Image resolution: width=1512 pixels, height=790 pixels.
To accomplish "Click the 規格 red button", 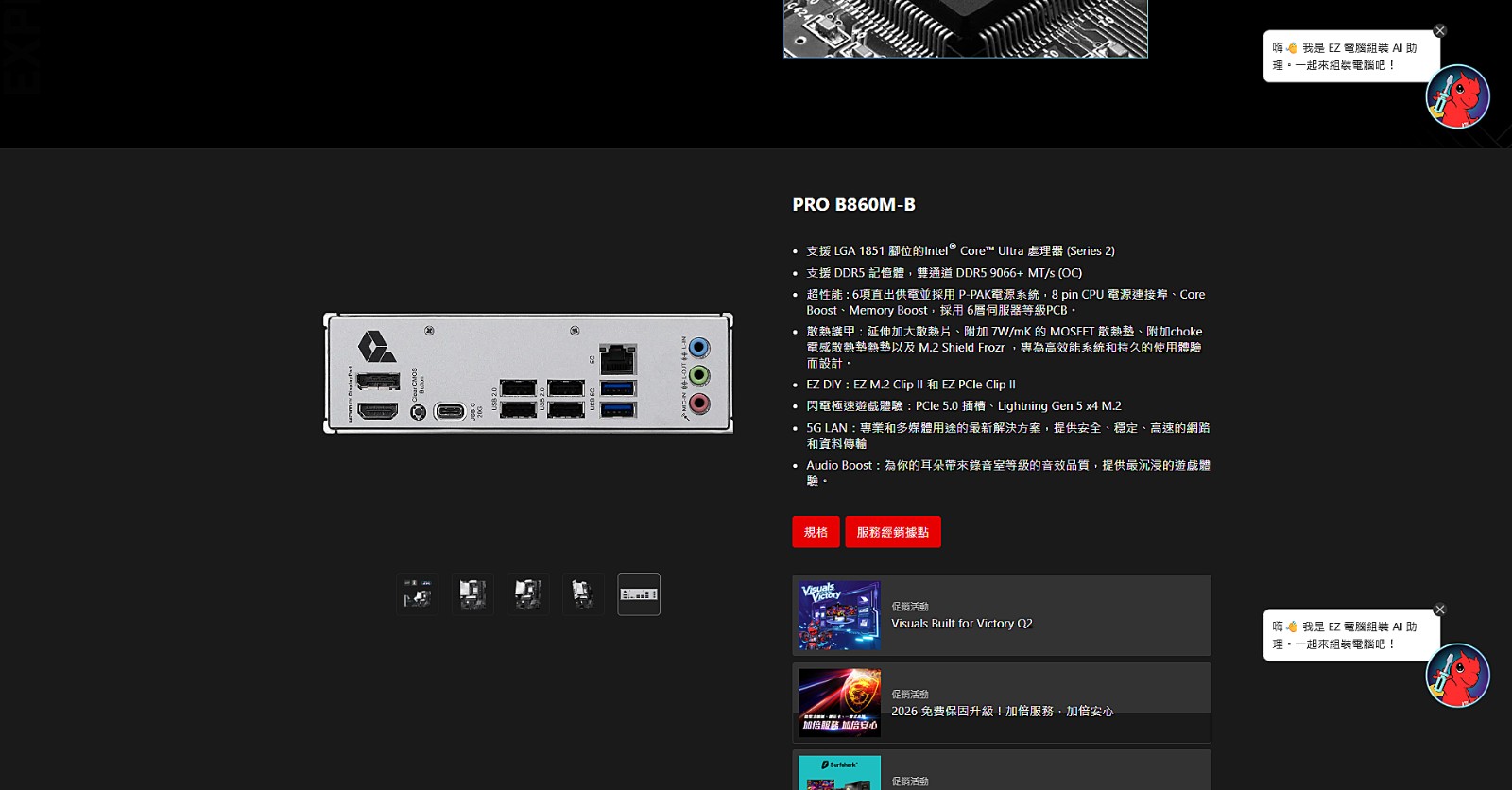I will coord(816,532).
